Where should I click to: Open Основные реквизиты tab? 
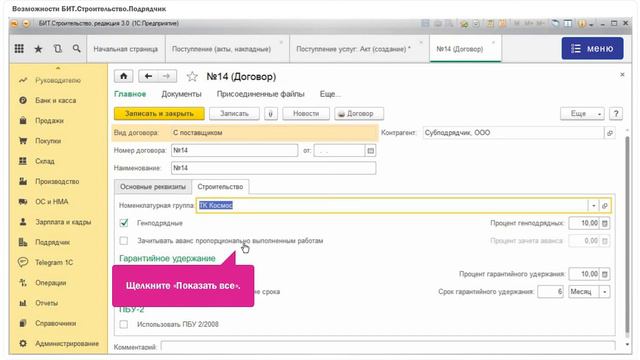tap(153, 187)
